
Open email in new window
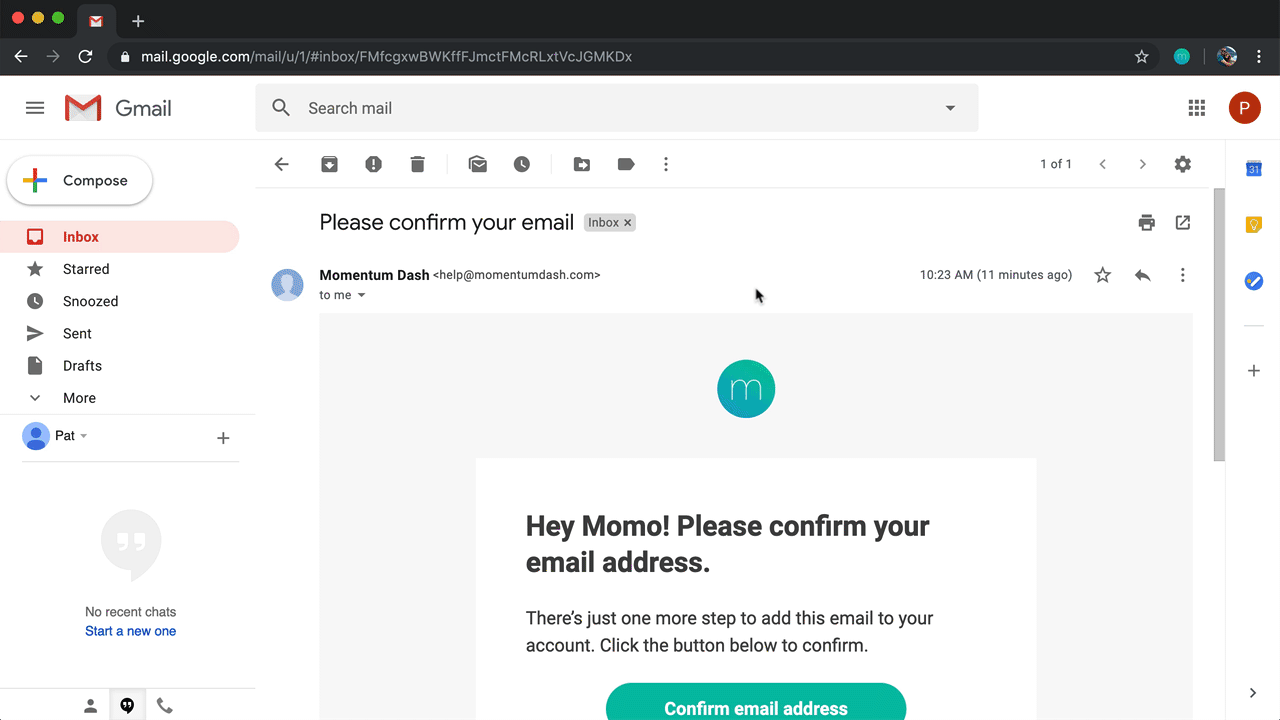pyautogui.click(x=1183, y=222)
